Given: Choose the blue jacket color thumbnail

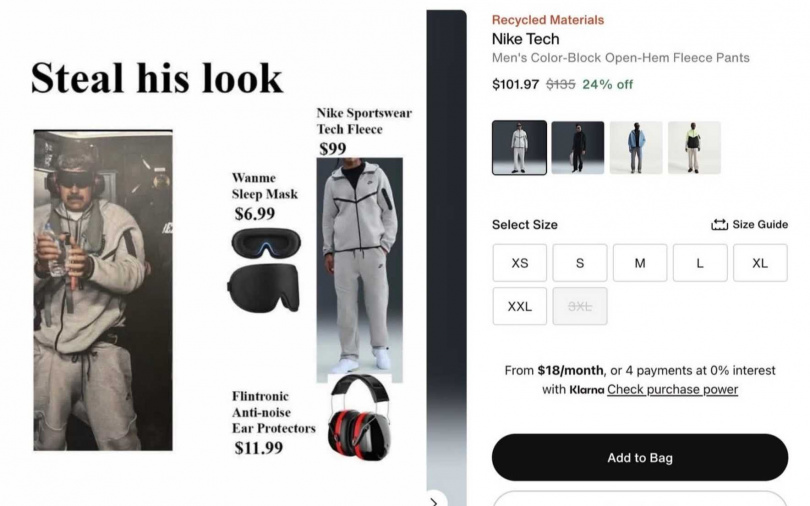Looking at the screenshot, I should (x=636, y=148).
